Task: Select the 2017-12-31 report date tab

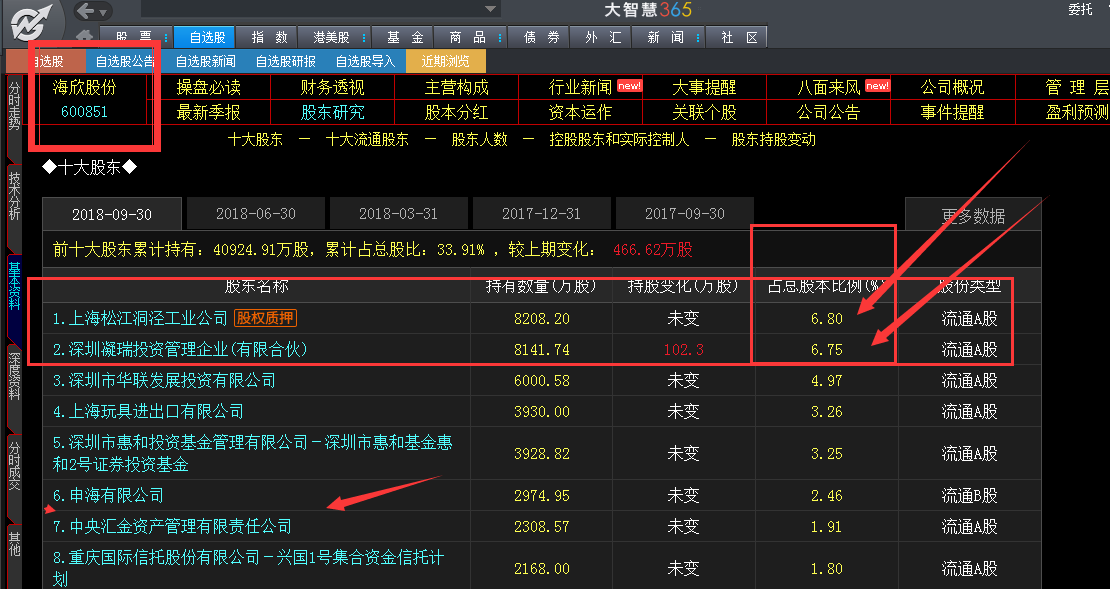Action: click(542, 213)
